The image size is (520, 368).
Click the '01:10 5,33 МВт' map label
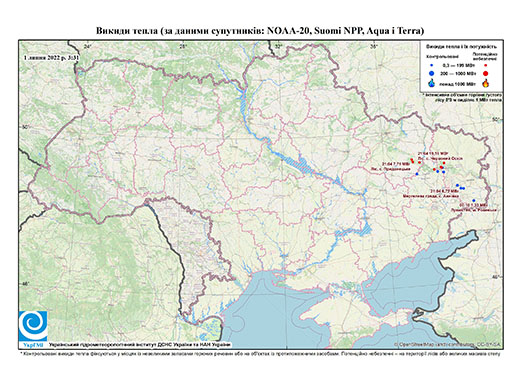click(x=473, y=205)
